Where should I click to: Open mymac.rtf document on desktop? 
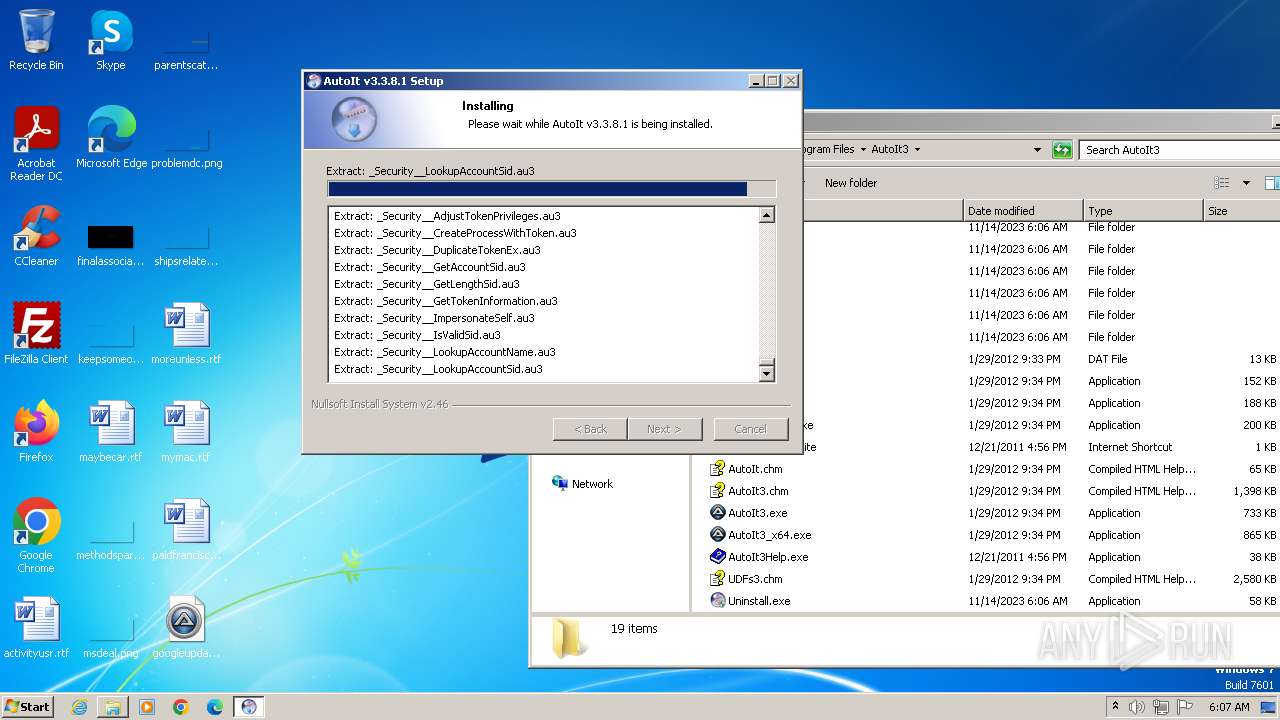(185, 432)
